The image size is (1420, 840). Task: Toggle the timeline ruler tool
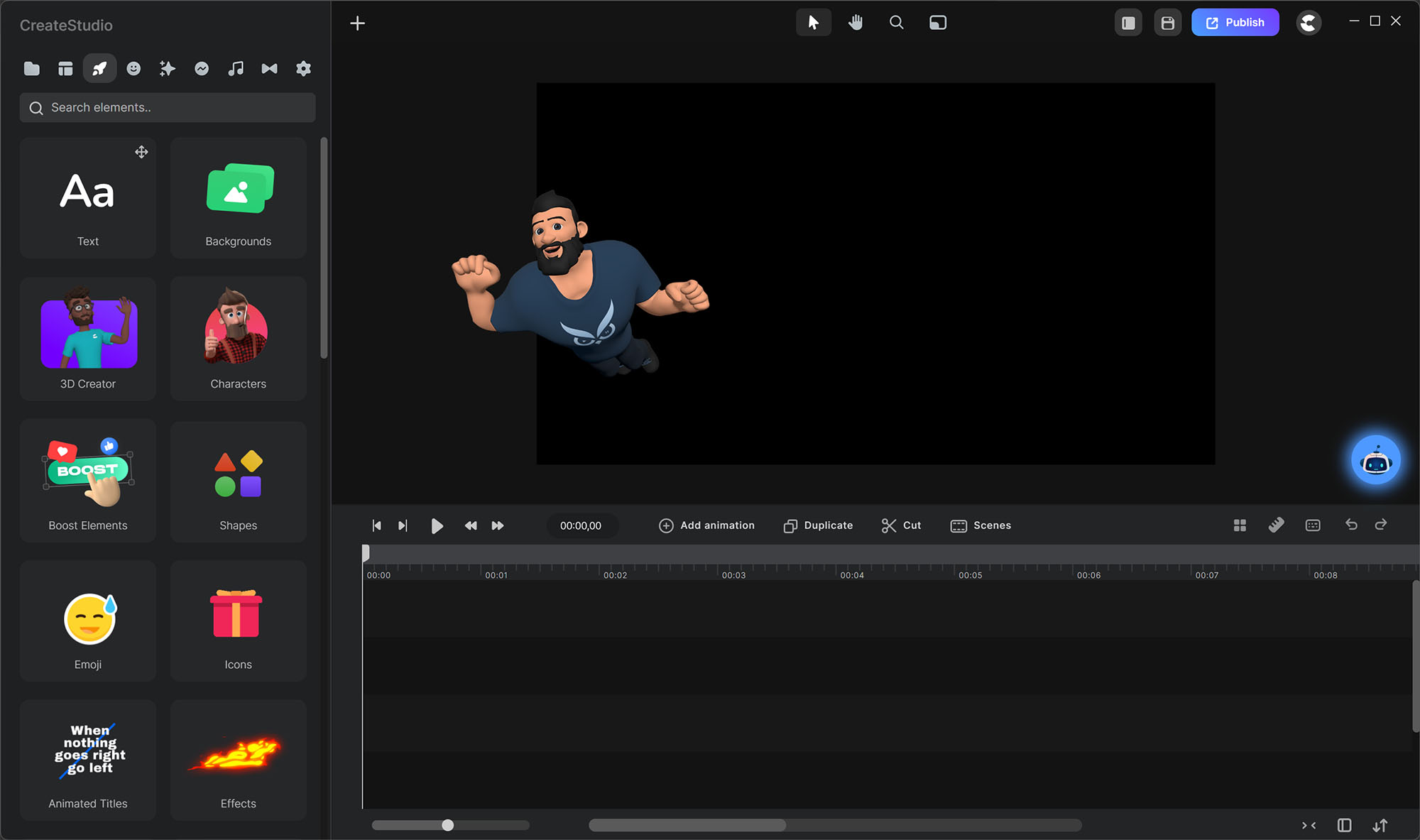point(1276,525)
